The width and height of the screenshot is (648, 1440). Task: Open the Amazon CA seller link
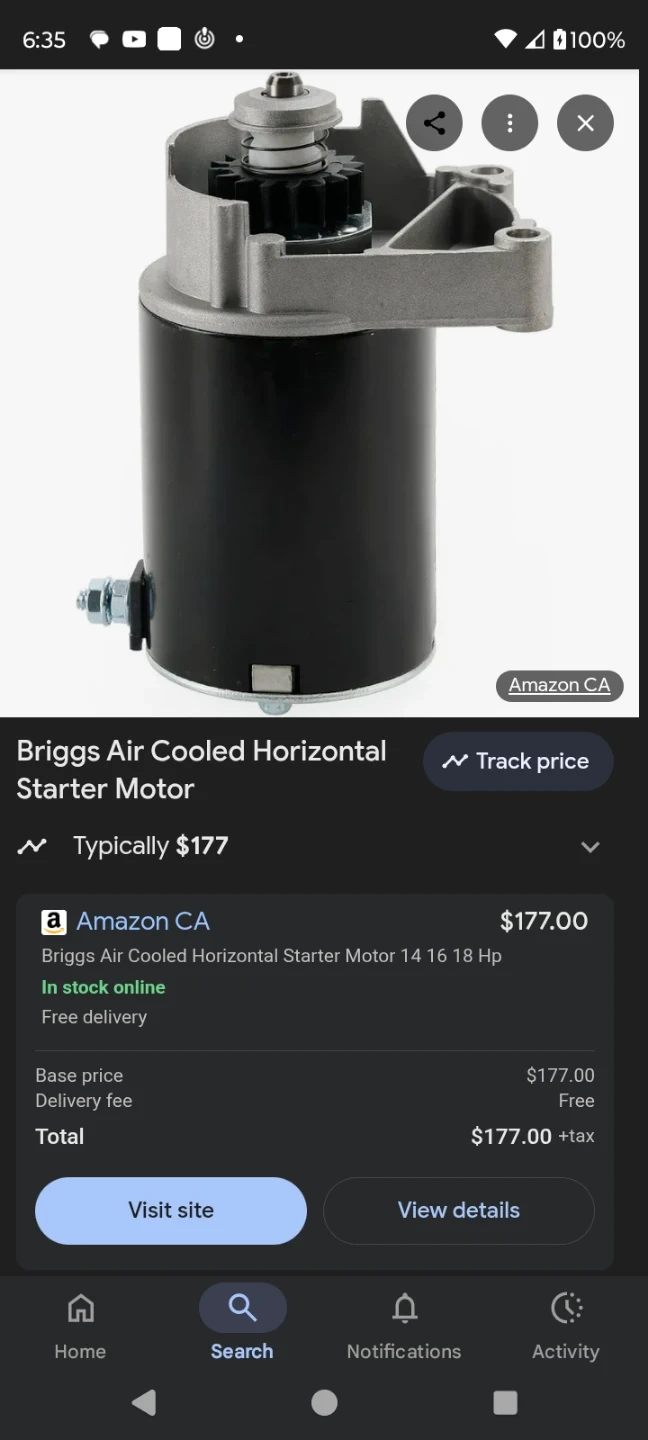coord(143,921)
